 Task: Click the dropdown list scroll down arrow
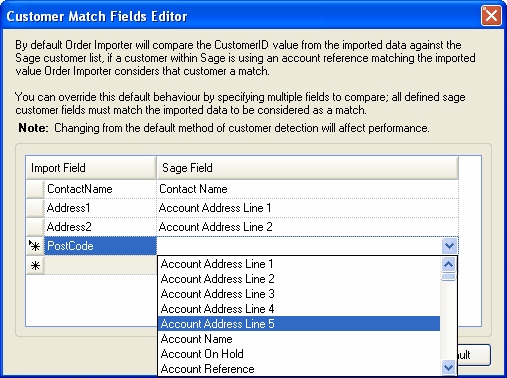point(449,367)
